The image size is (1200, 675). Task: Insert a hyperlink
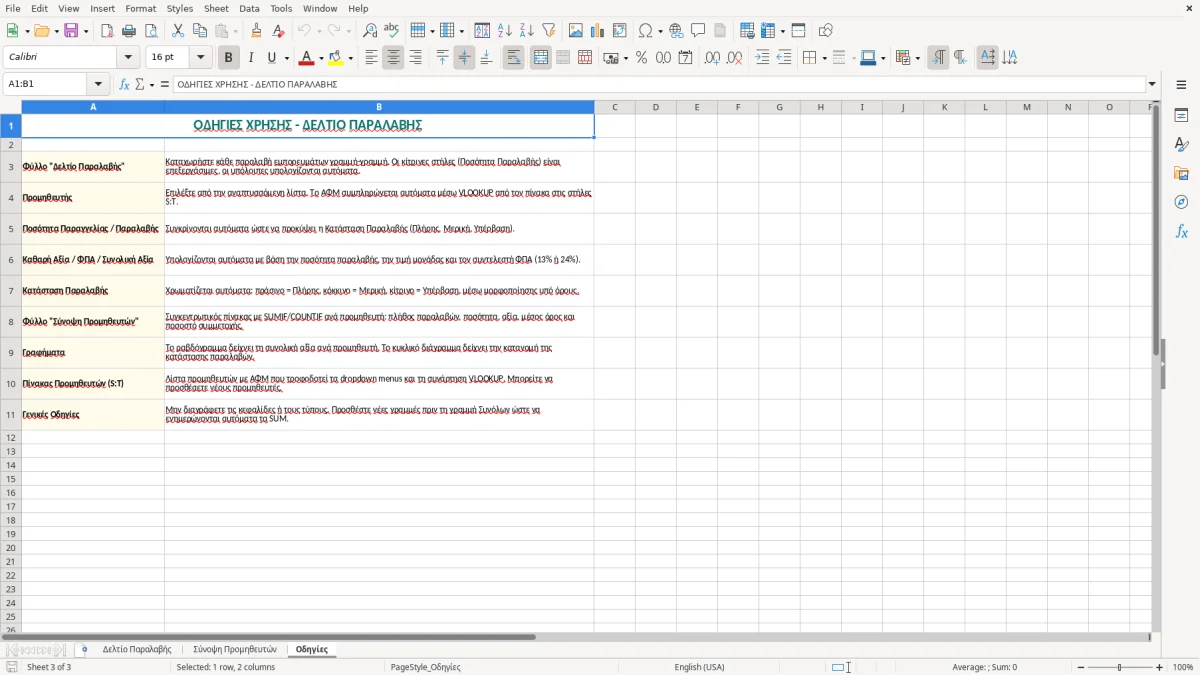pos(676,31)
